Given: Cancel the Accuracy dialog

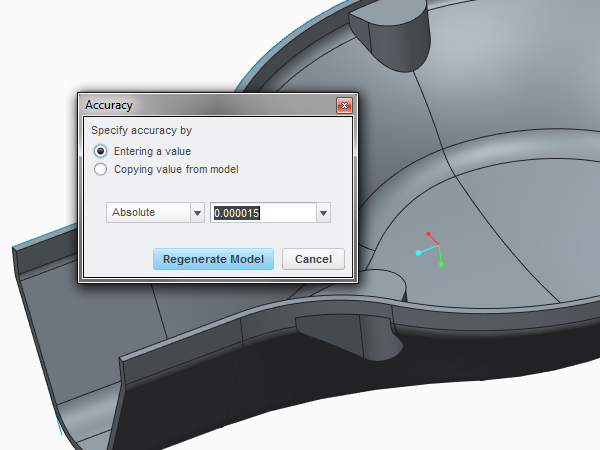Looking at the screenshot, I should pyautogui.click(x=313, y=259).
